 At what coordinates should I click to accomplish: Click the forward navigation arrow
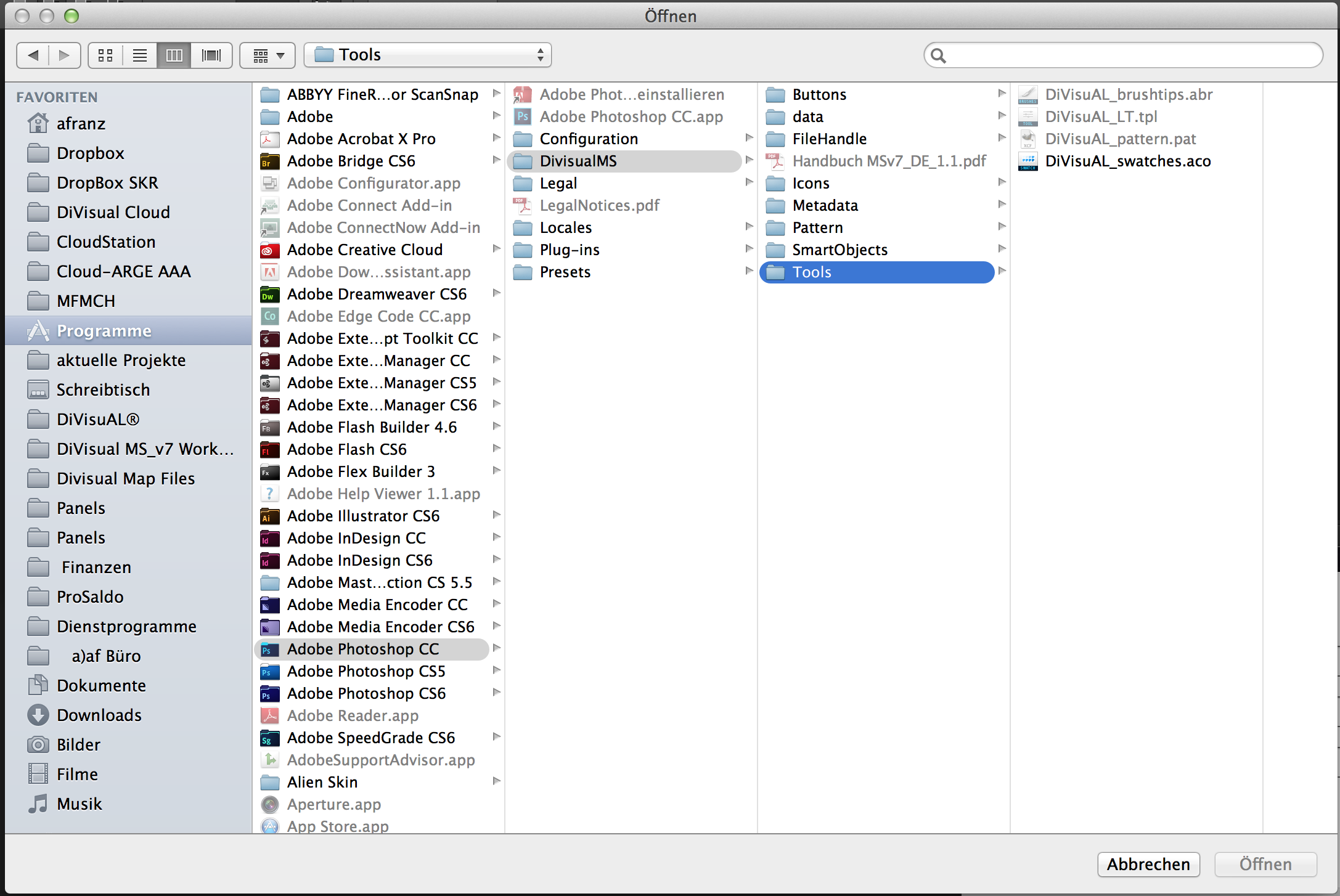pyautogui.click(x=64, y=55)
